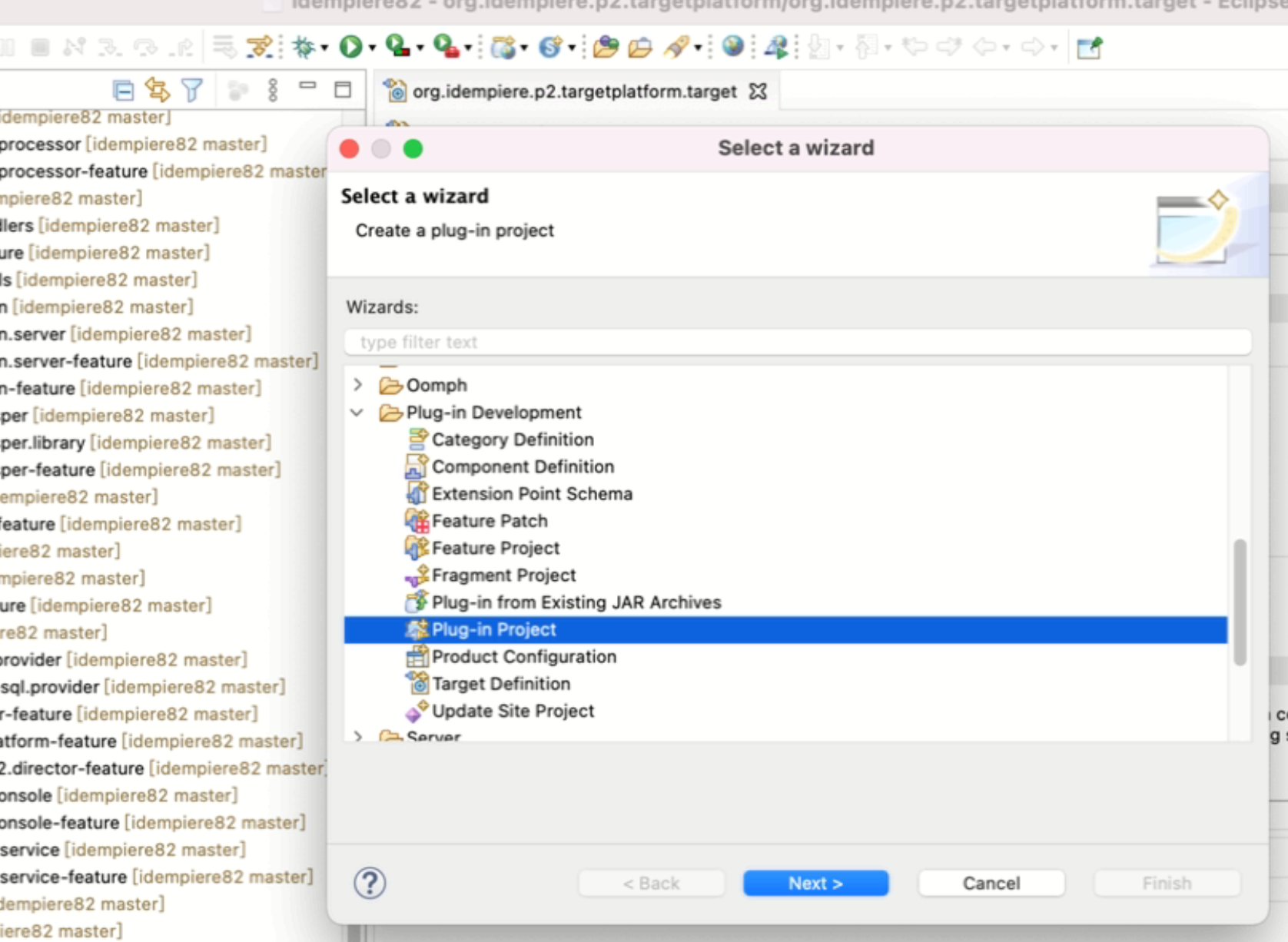1288x942 pixels.
Task: Select atform-feature project in explorer
Action: 151,741
